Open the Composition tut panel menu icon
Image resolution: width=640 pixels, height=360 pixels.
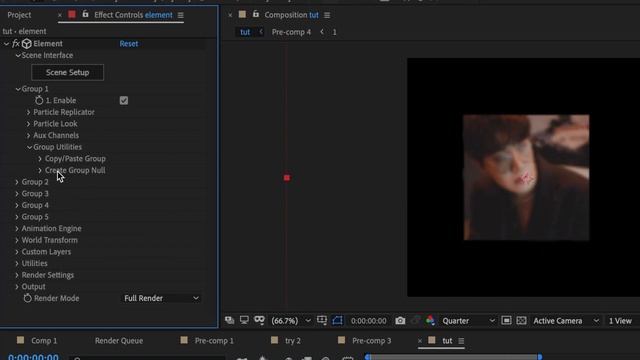tap(327, 15)
